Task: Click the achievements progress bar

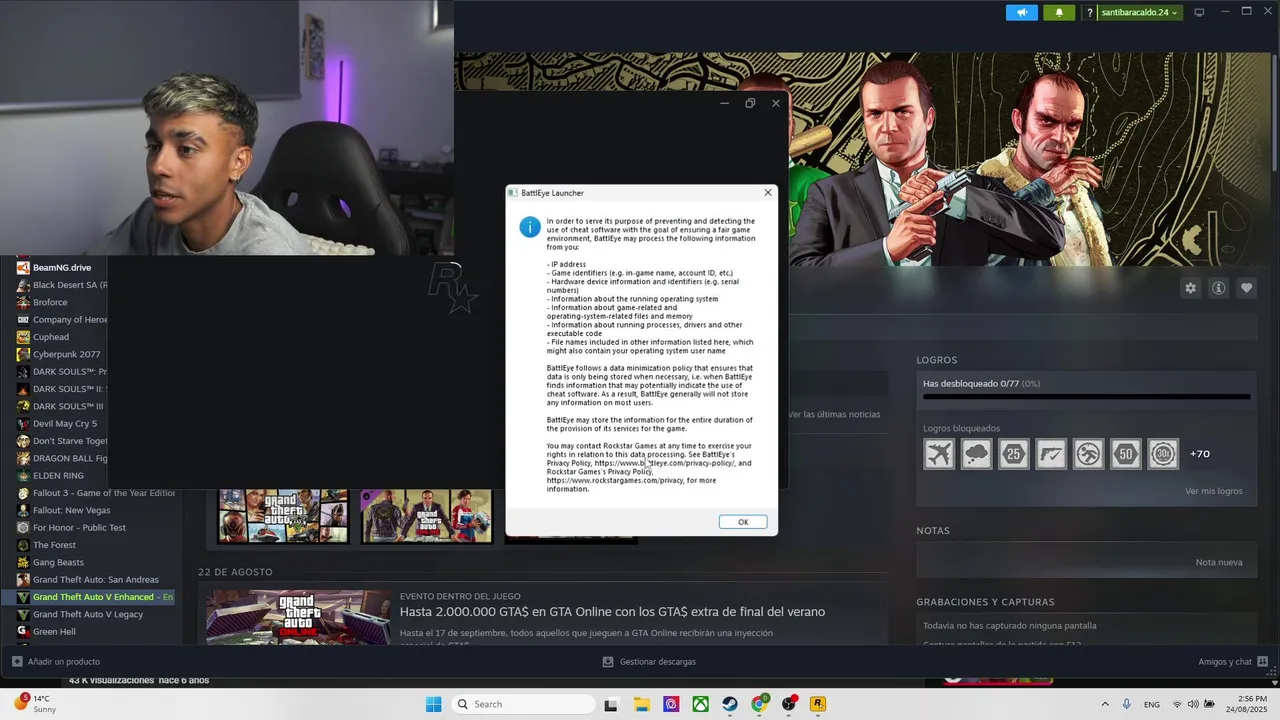Action: [1086, 397]
